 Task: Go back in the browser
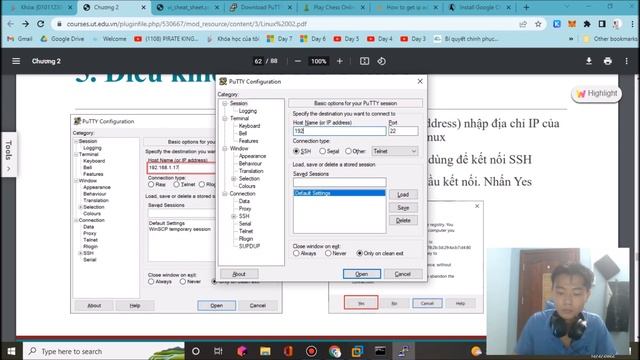(x=11, y=24)
